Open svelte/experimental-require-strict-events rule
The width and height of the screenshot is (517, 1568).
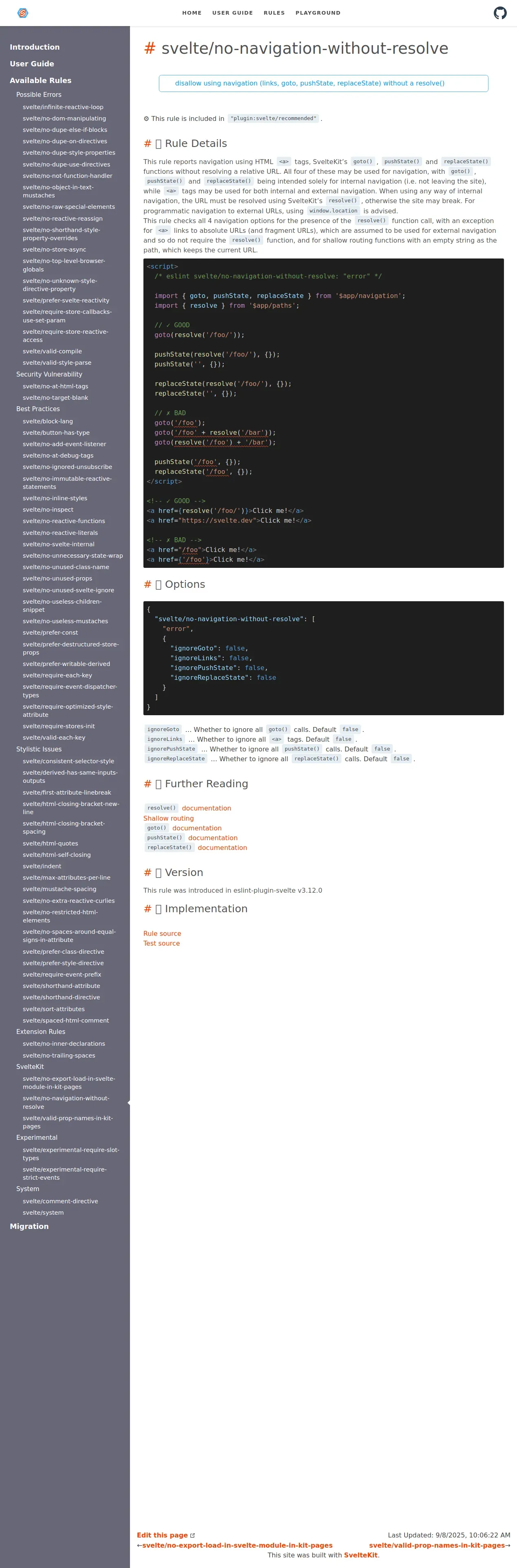coord(64,1174)
